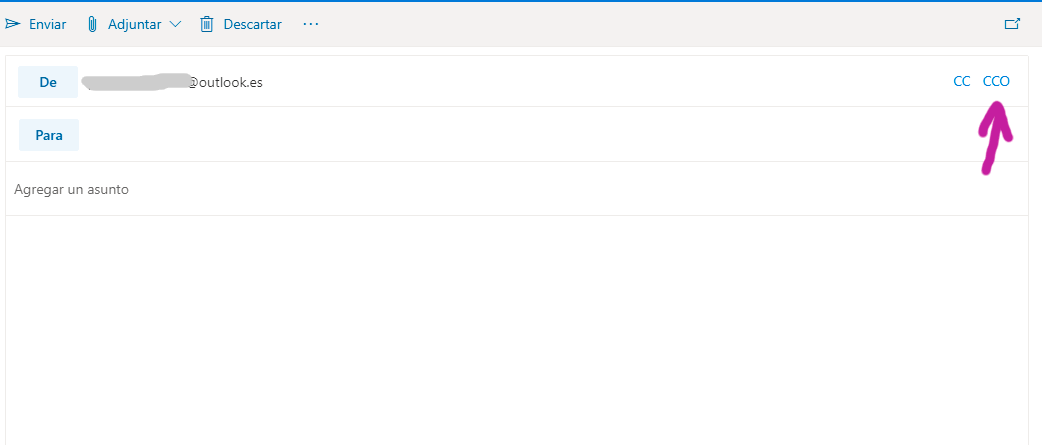Viewport: 1042px width, 445px height.
Task: Click the pink hand-drawn arrow annotation
Action: [x=993, y=138]
